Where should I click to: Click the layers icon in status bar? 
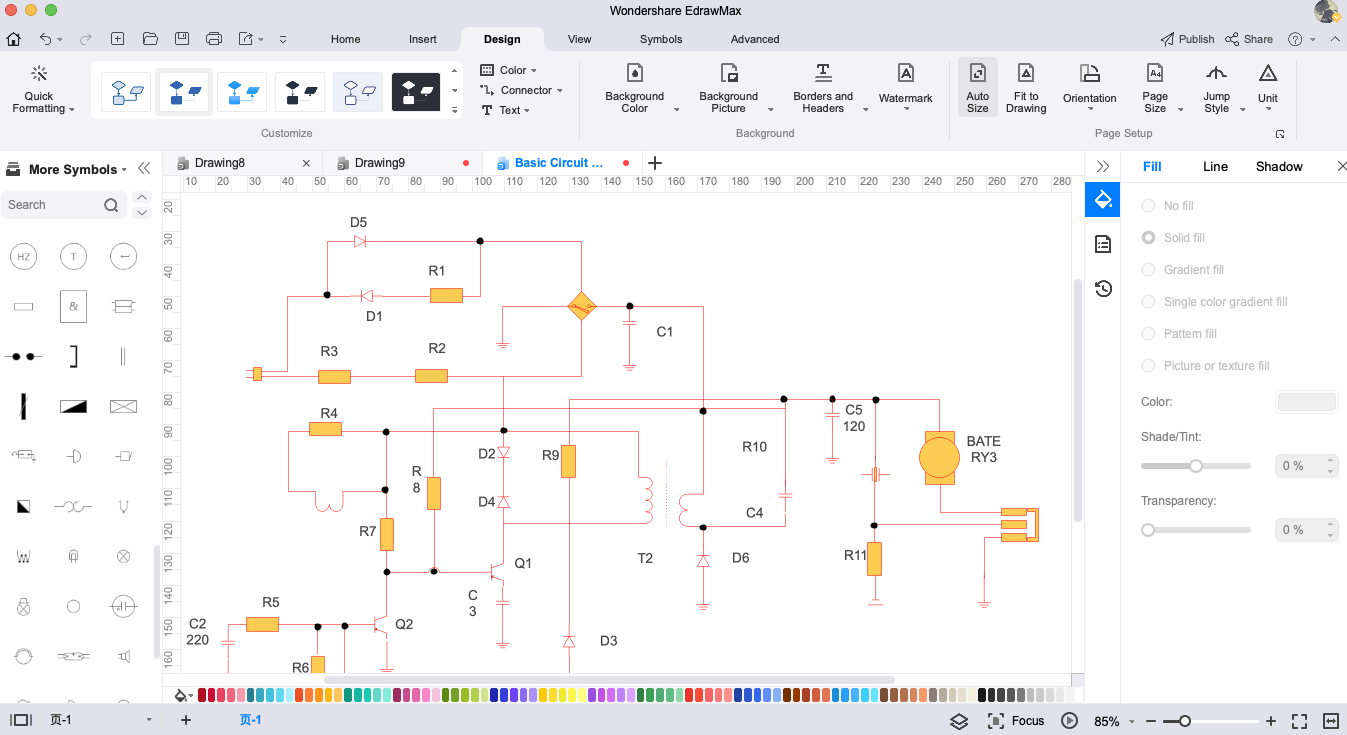click(x=959, y=721)
